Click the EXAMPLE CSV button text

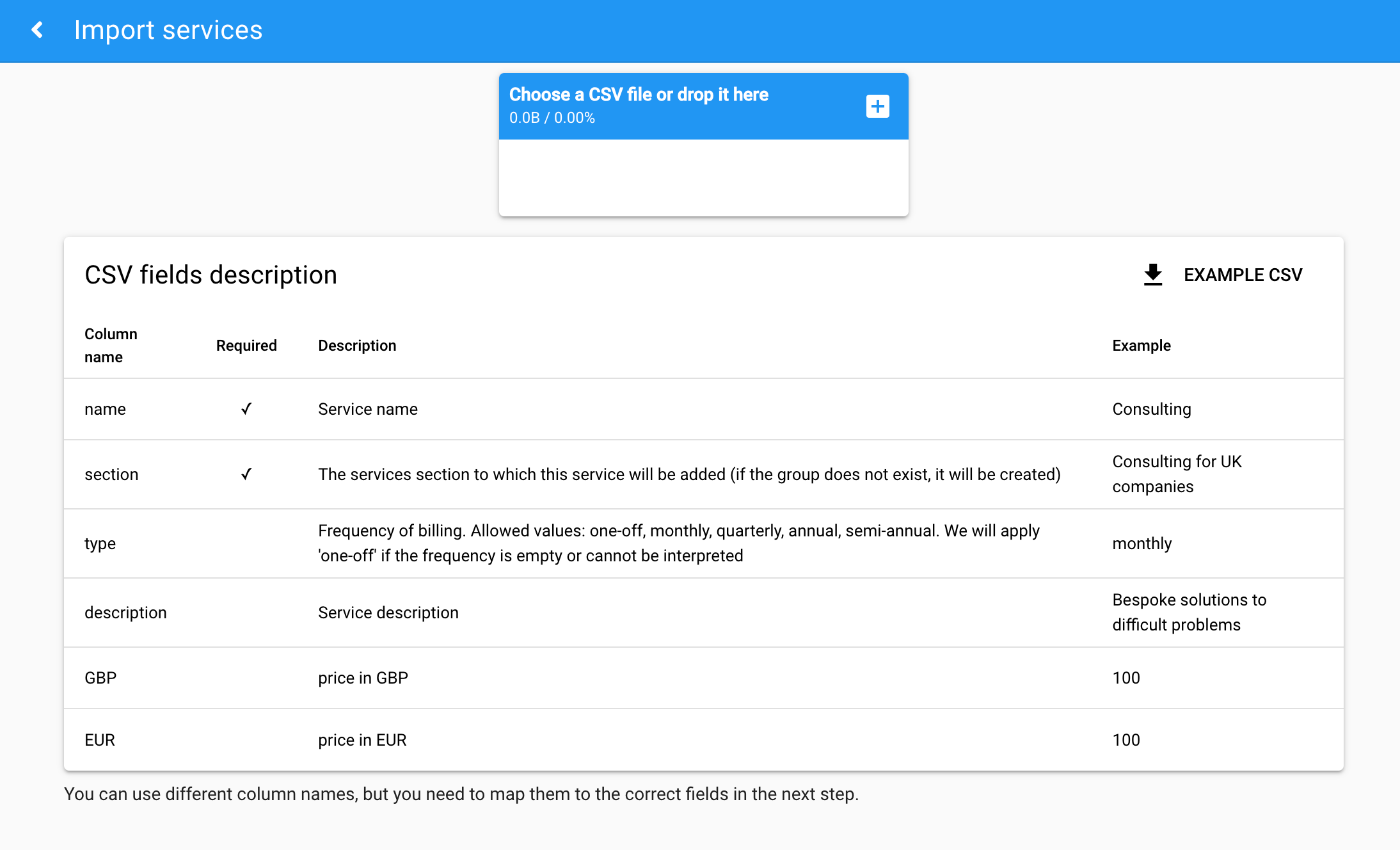pos(1242,275)
